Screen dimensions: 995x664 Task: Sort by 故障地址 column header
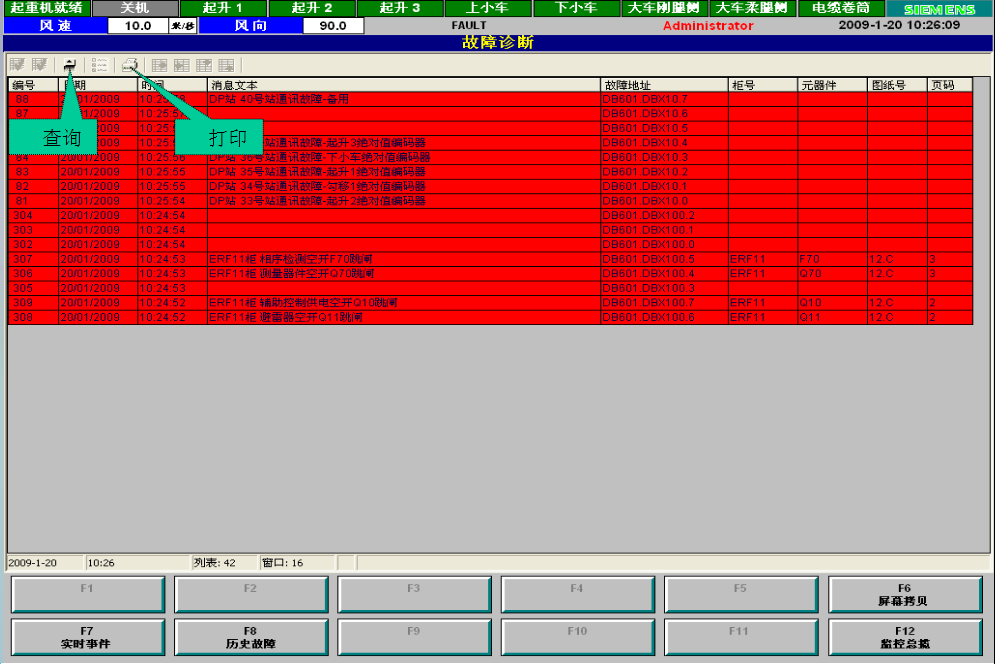(664, 85)
